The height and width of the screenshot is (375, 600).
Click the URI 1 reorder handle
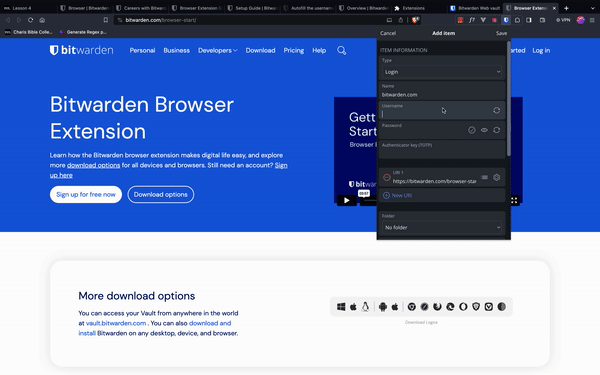click(x=484, y=177)
